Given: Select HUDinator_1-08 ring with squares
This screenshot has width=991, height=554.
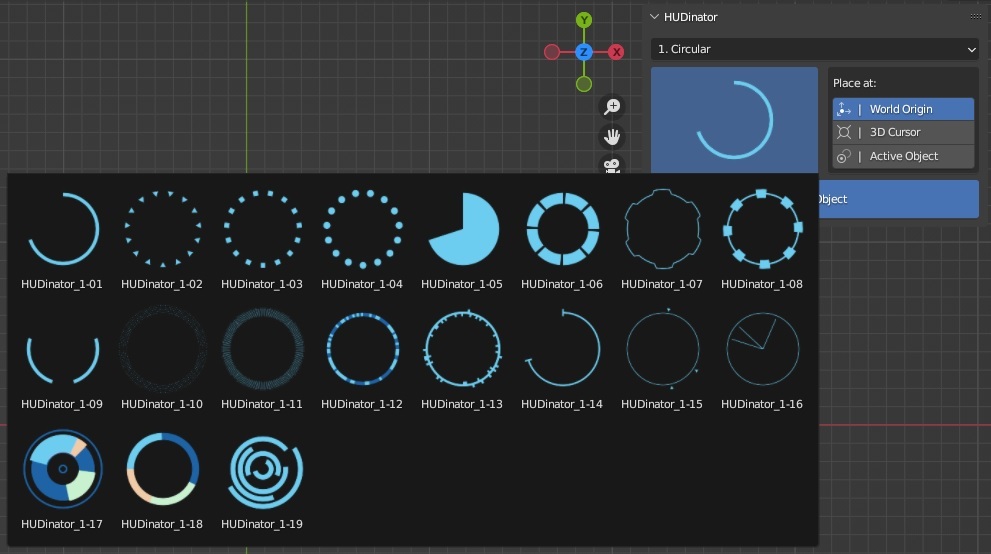Looking at the screenshot, I should (762, 229).
